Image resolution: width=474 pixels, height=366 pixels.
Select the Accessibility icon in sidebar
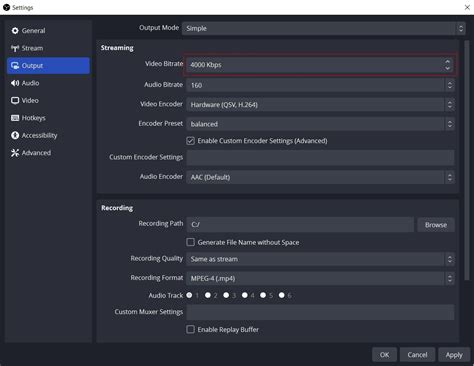click(x=15, y=135)
